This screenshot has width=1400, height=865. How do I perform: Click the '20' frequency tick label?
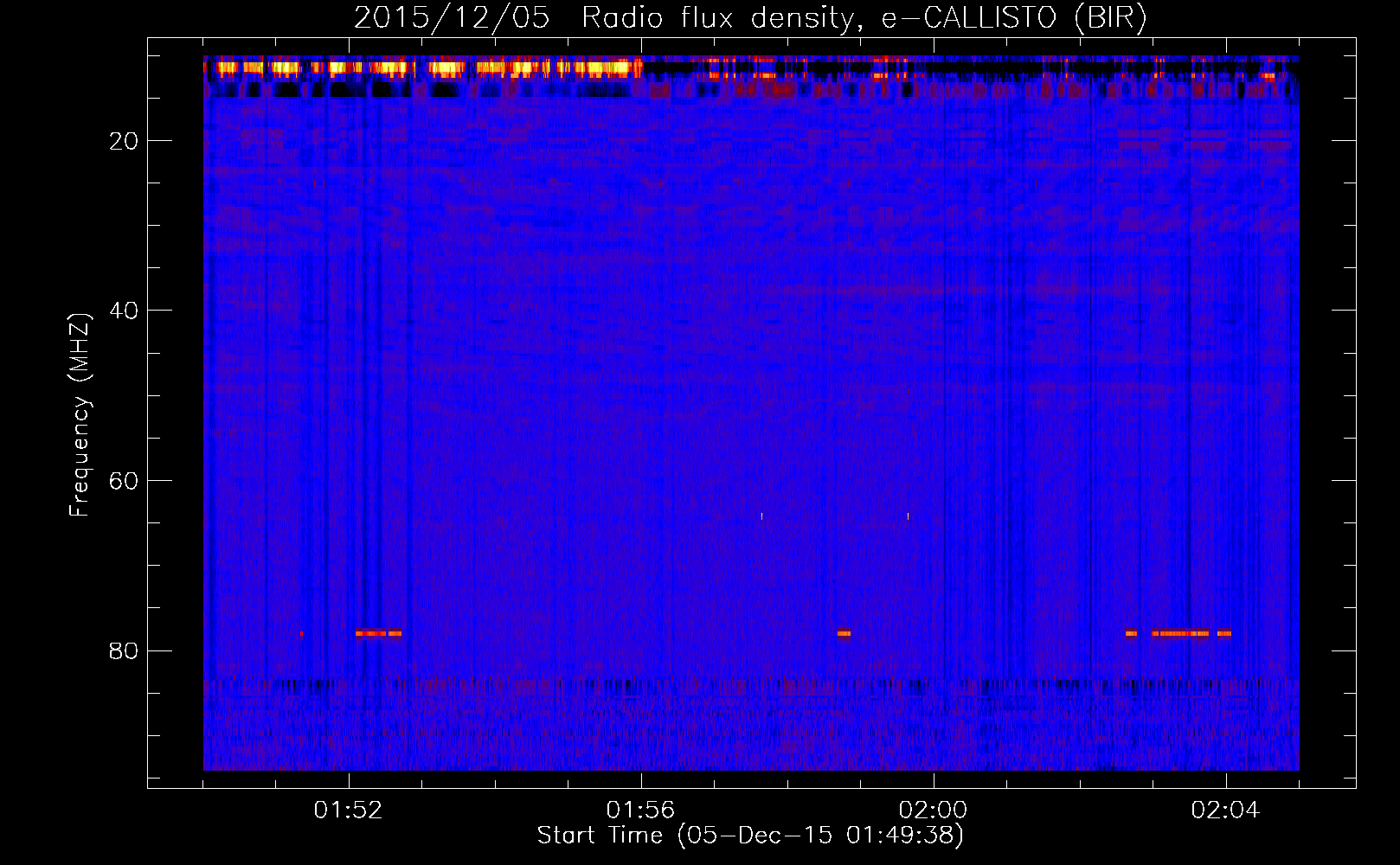pos(124,141)
